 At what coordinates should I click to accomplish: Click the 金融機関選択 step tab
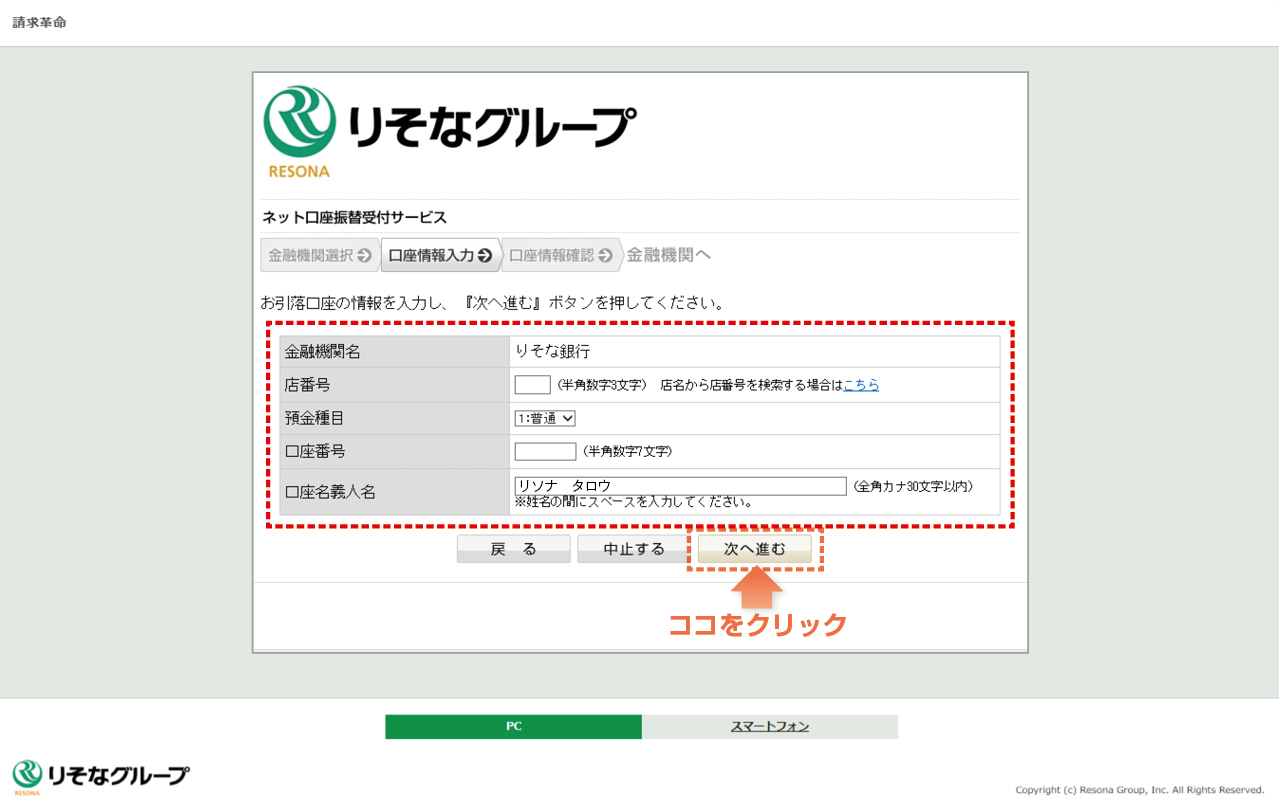(320, 255)
